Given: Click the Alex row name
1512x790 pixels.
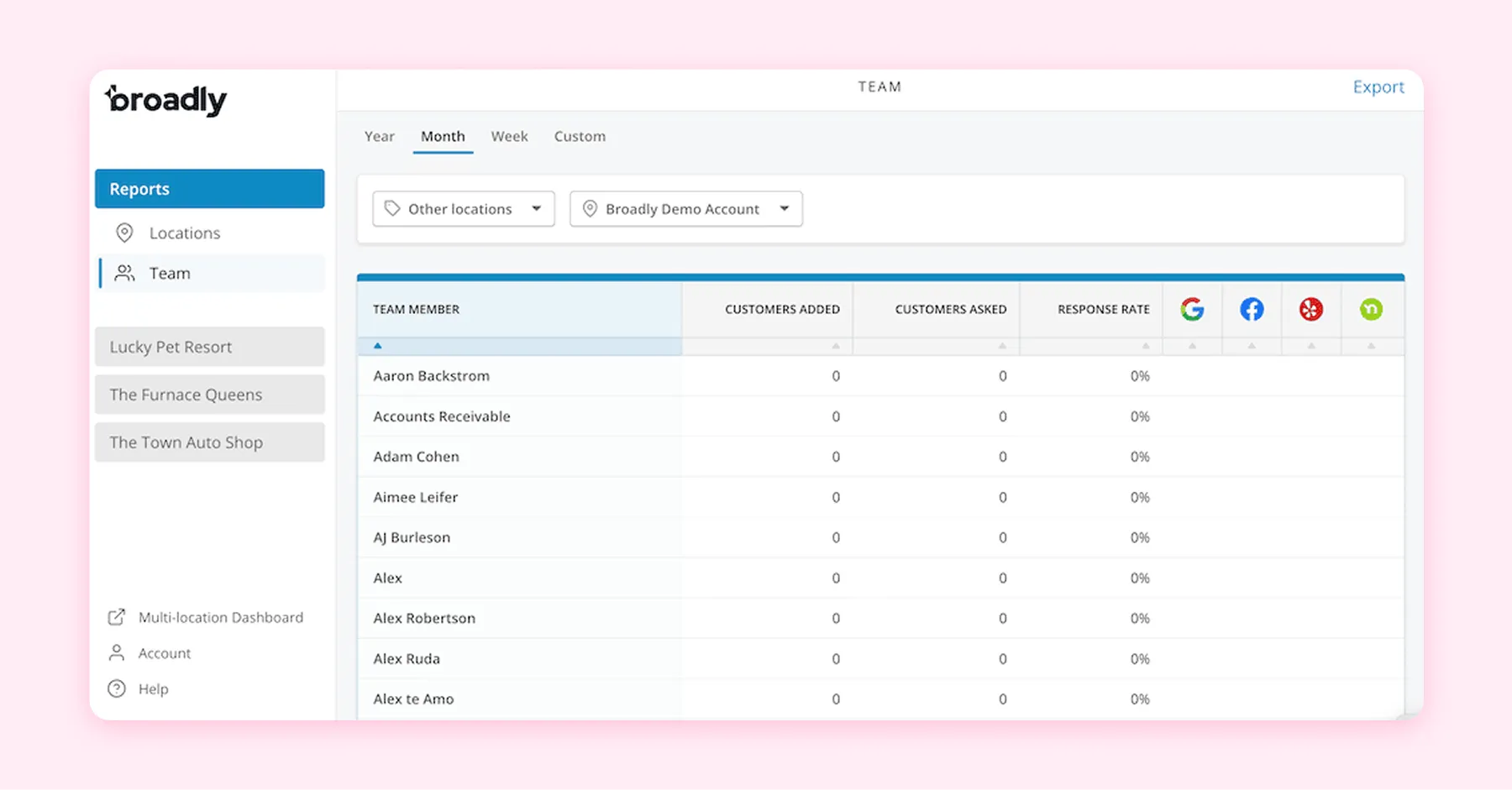Looking at the screenshot, I should tap(388, 578).
